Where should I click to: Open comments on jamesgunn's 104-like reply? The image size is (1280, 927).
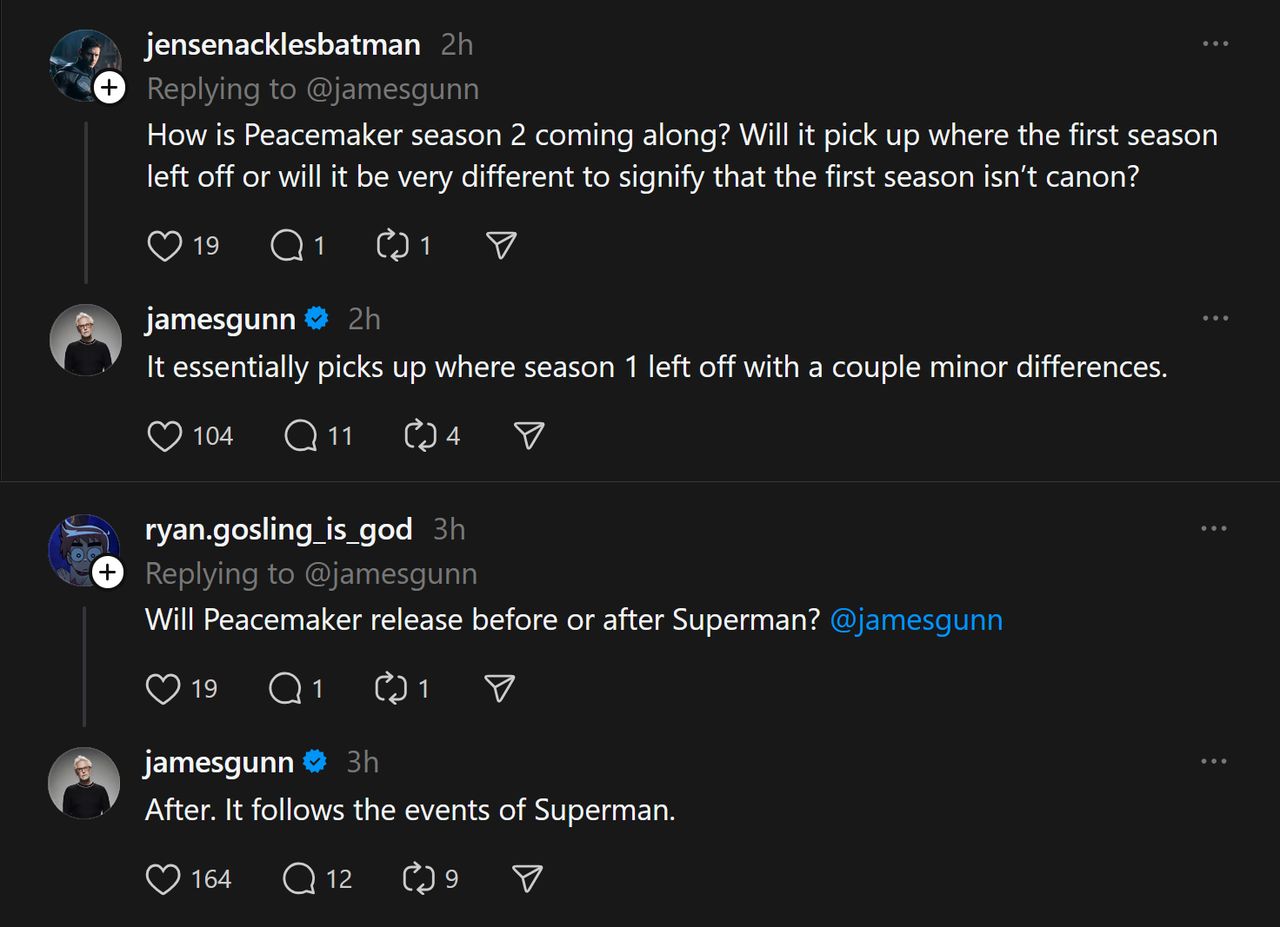click(301, 436)
